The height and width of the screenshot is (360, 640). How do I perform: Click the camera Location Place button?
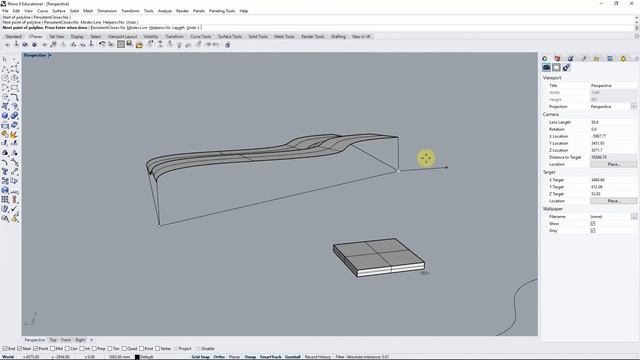pos(613,164)
